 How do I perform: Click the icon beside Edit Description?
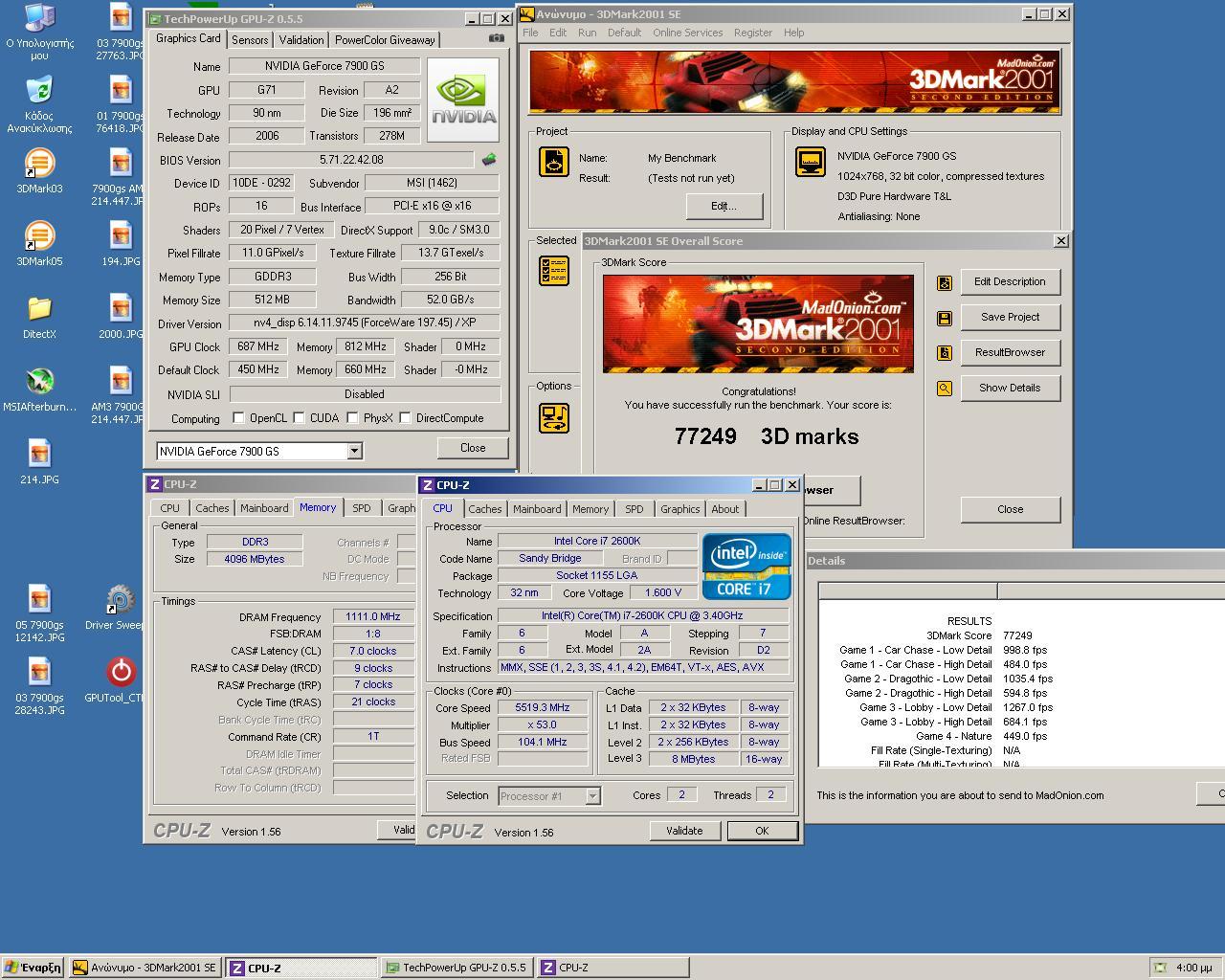pos(945,282)
